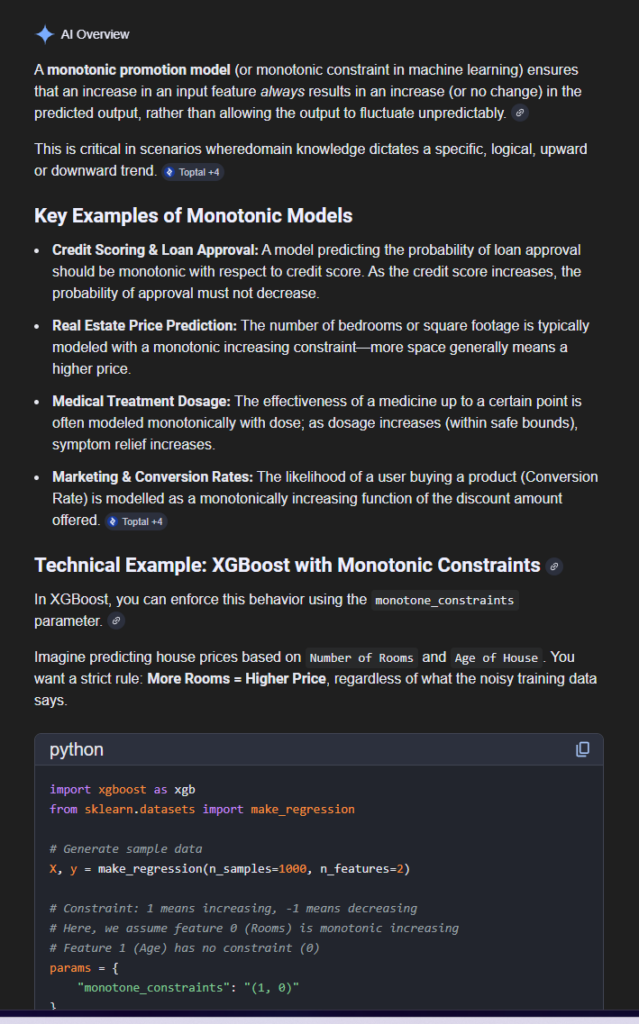Copy the python code block
This screenshot has height=1024, width=639.
[x=582, y=749]
